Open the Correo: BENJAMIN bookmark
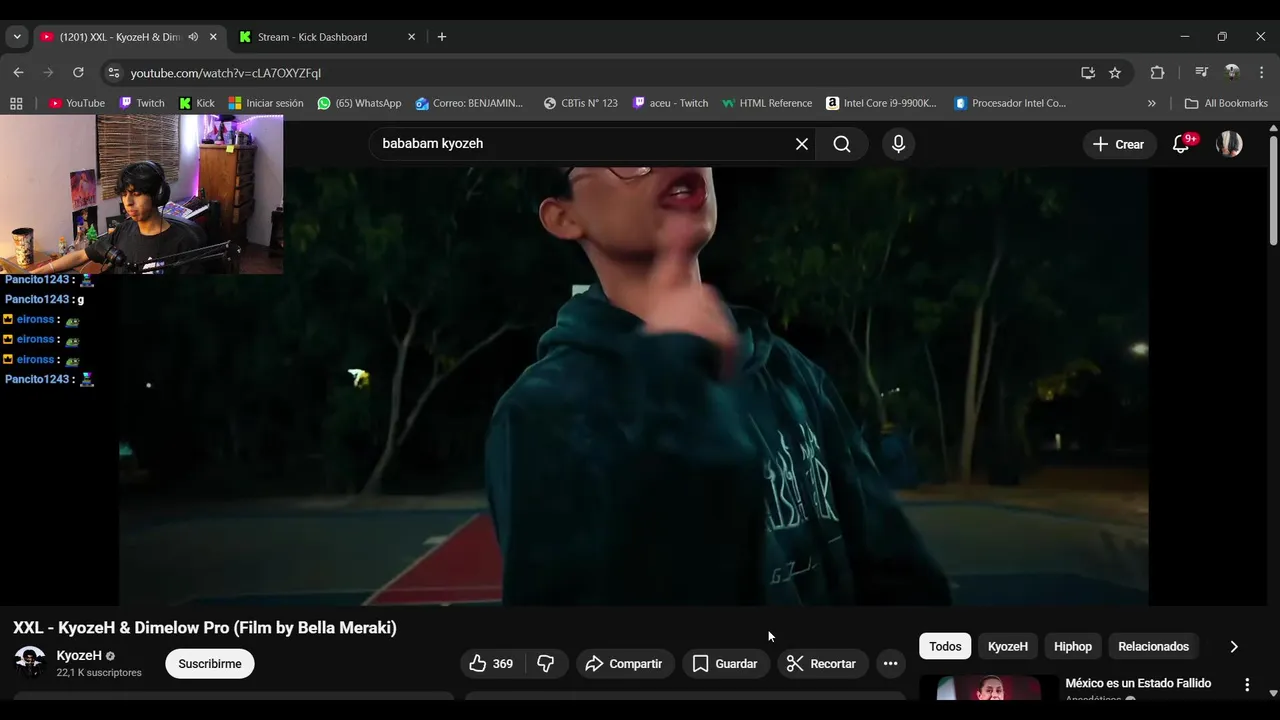This screenshot has height=720, width=1280. (470, 103)
